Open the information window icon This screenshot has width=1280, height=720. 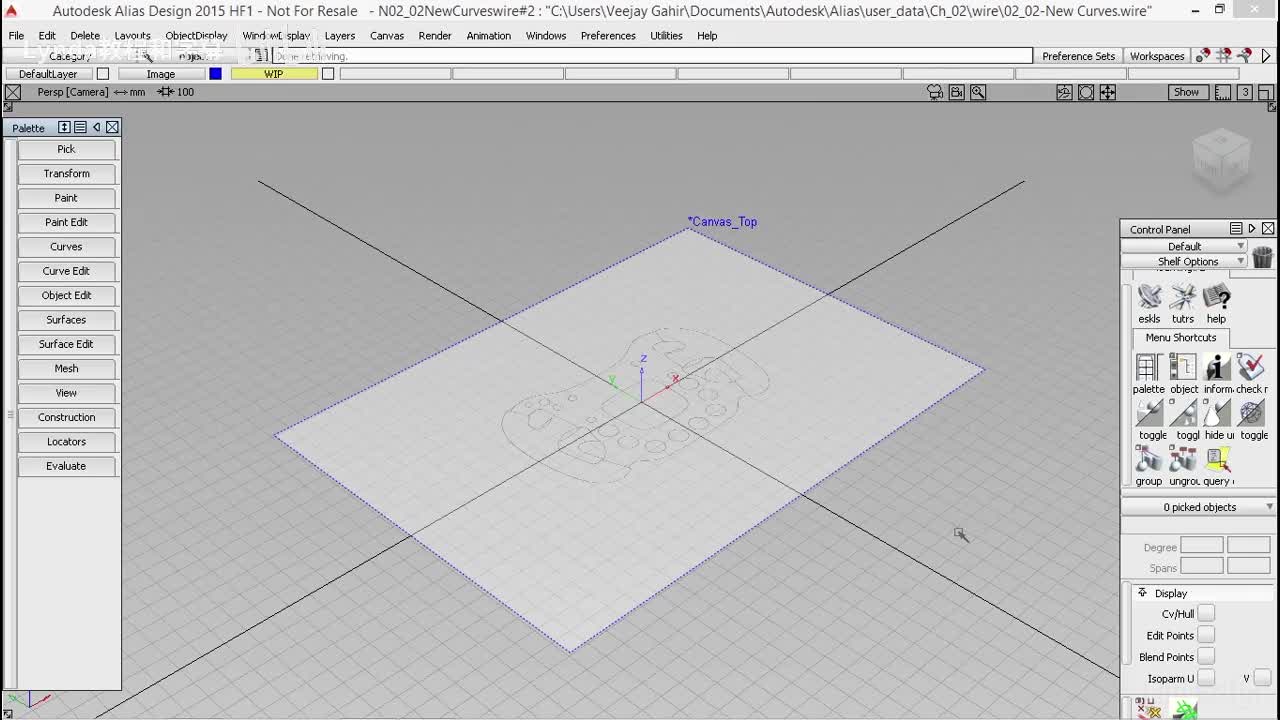click(x=1217, y=367)
